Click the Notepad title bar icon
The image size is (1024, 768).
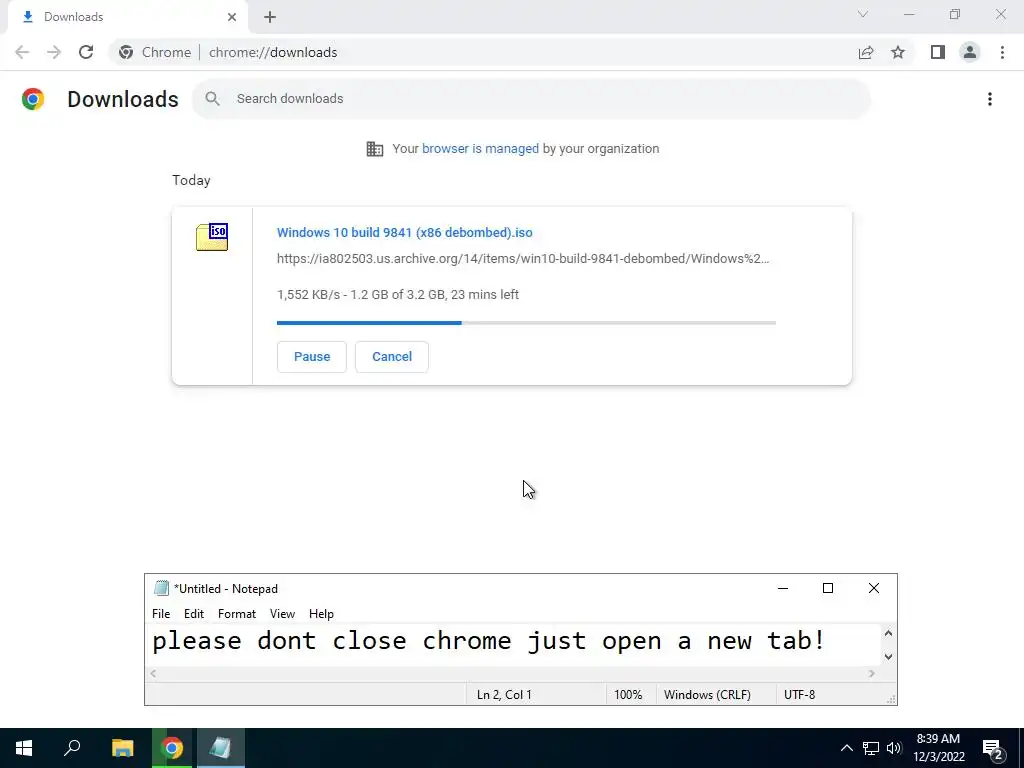(x=161, y=588)
